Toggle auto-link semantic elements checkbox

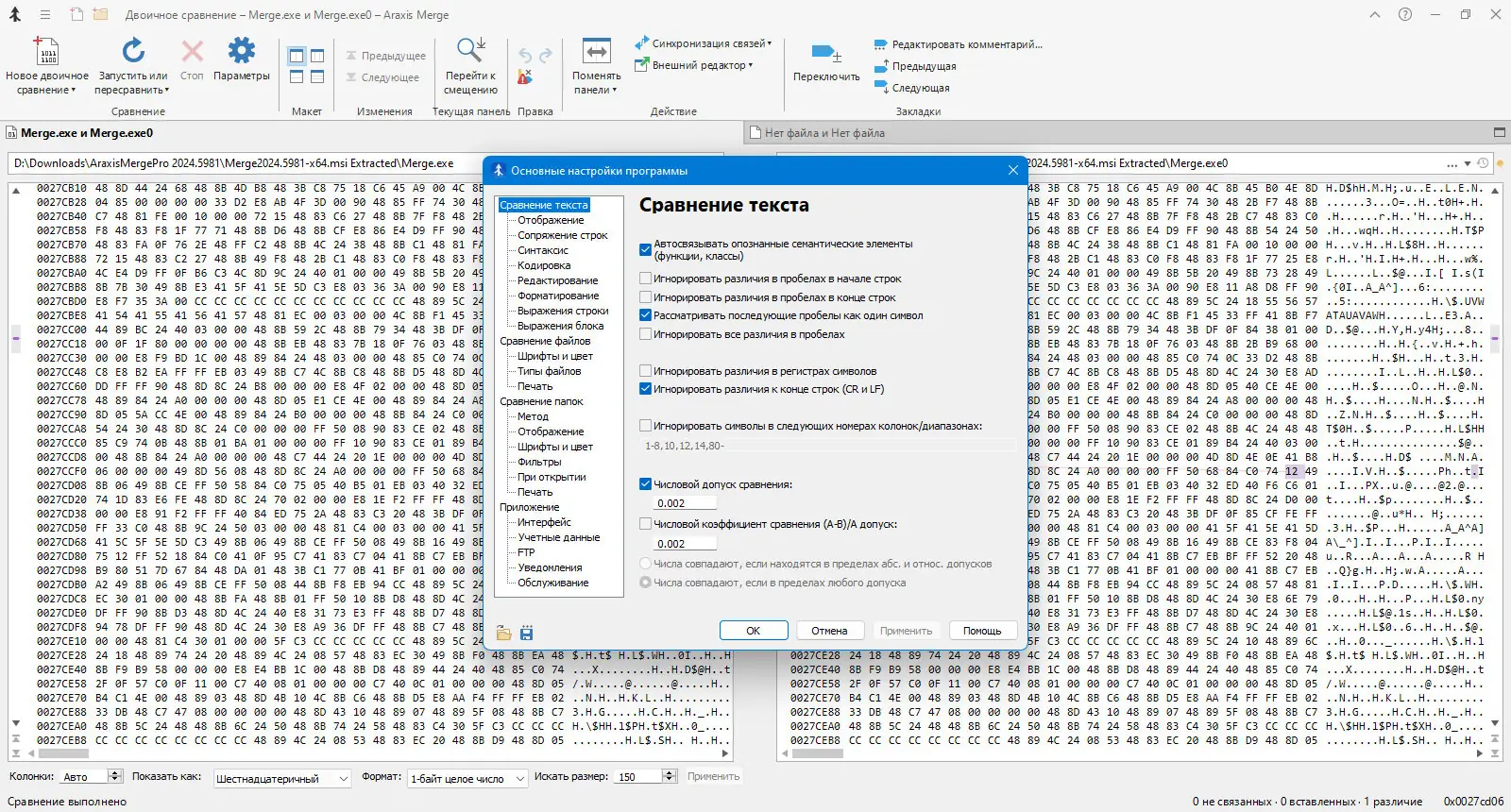[646, 250]
